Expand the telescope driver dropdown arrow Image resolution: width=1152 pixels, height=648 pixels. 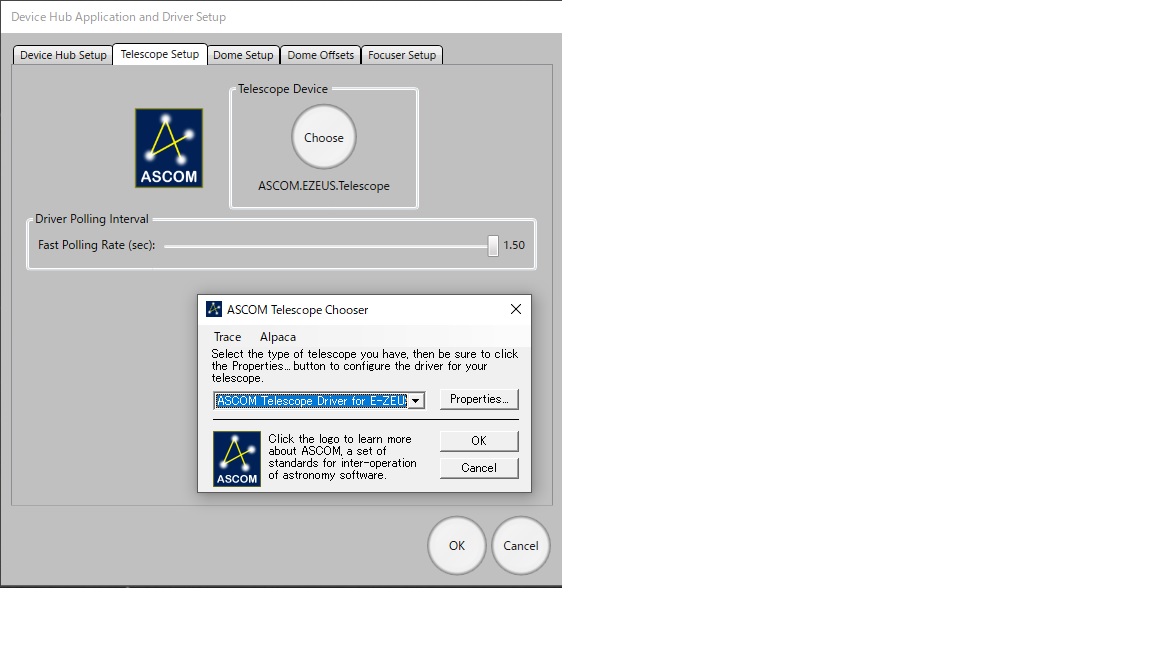(416, 400)
